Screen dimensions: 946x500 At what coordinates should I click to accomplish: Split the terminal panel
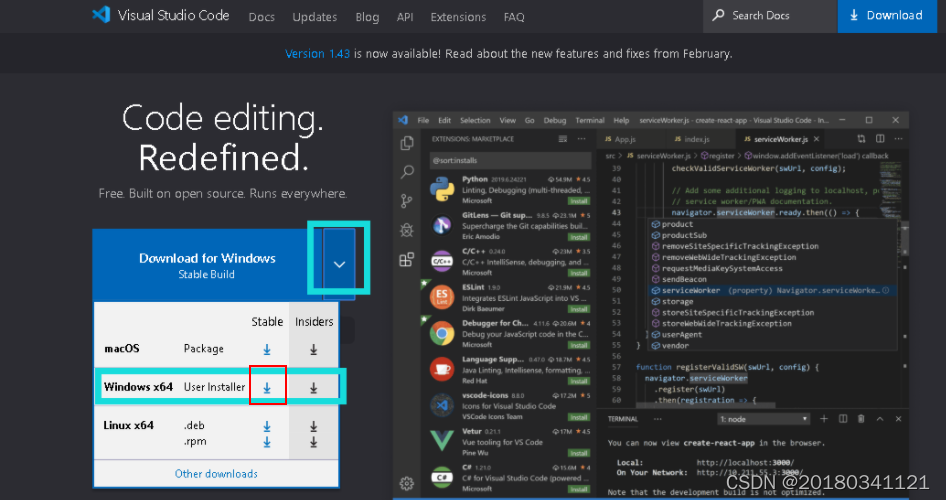[843, 419]
